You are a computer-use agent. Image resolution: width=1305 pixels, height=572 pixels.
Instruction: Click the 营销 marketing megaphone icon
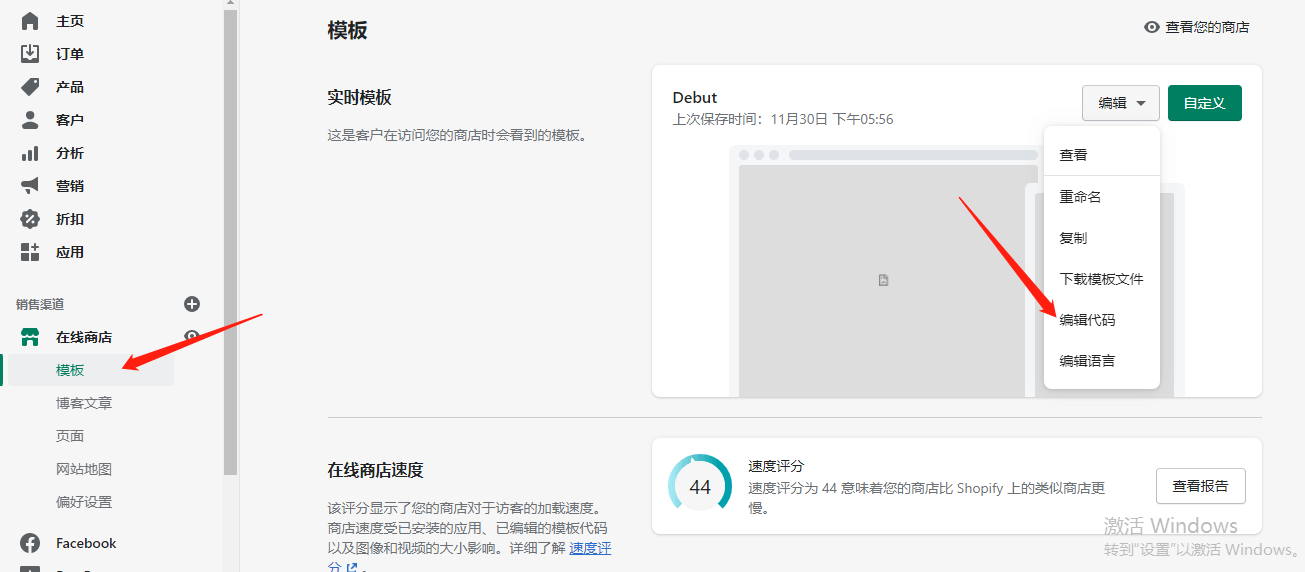30,186
